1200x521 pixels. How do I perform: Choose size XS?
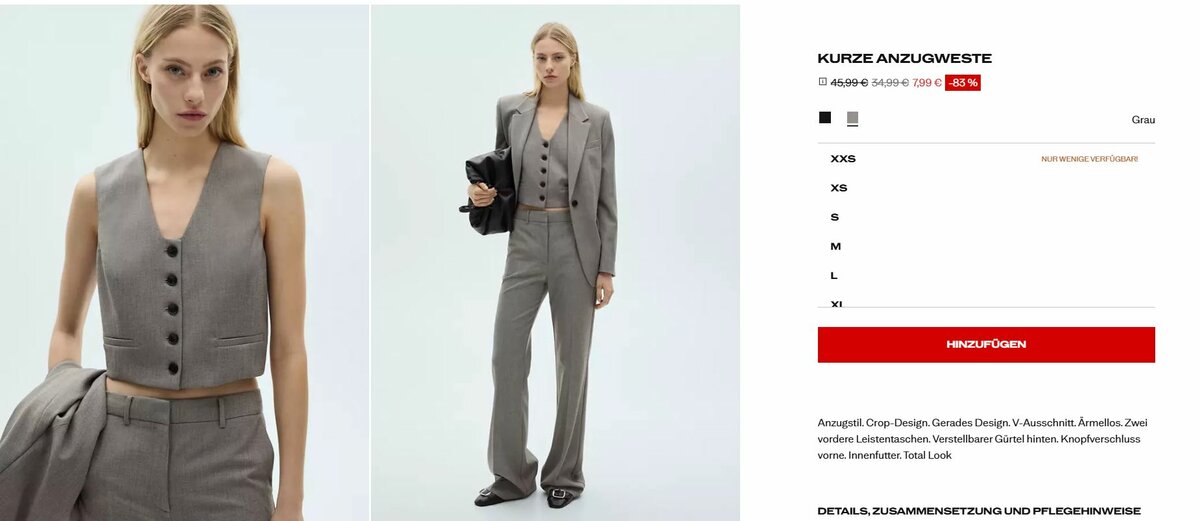[x=986, y=188]
